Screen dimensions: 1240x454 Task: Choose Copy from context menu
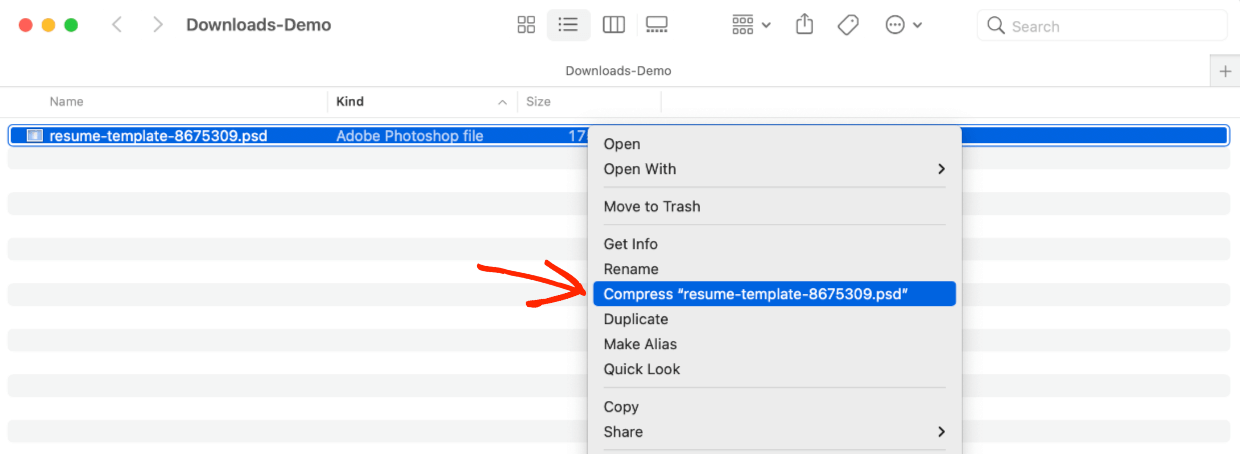click(x=774, y=407)
